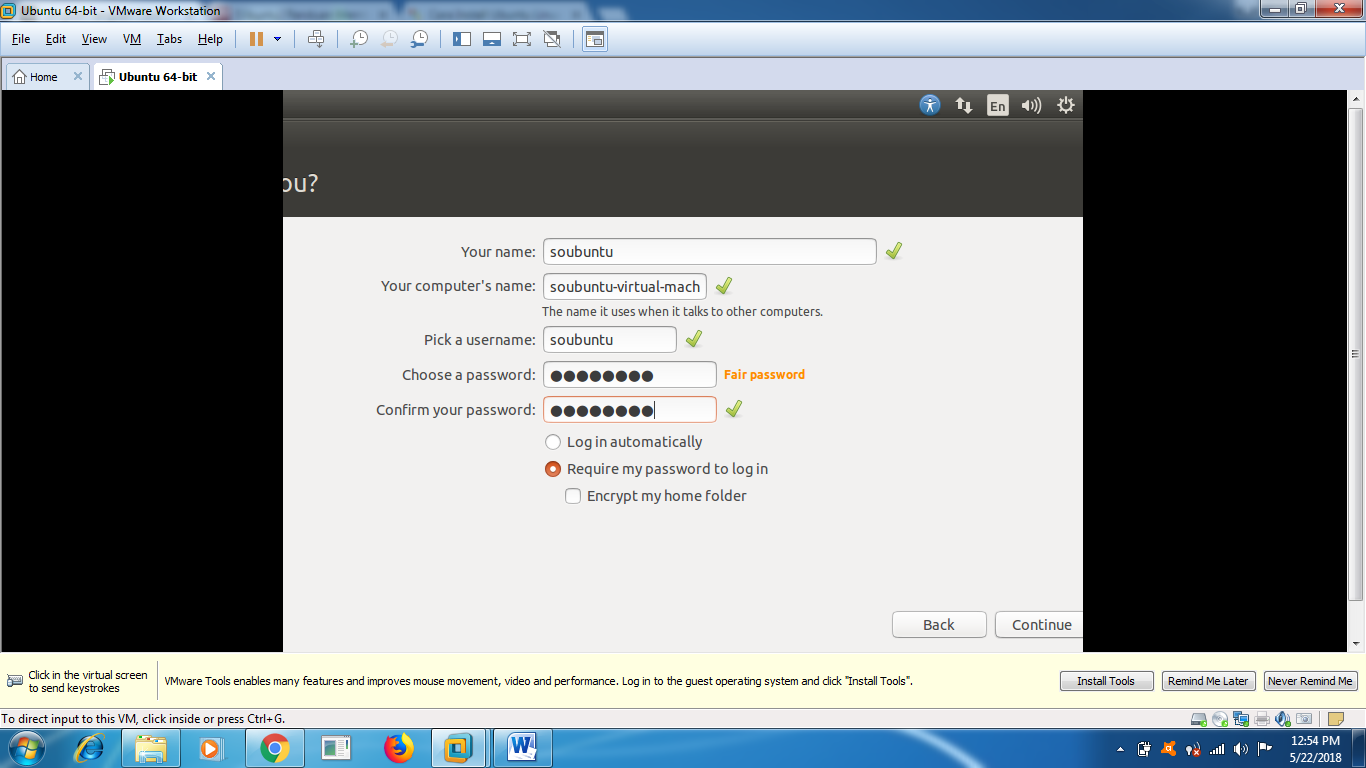Enable Log in automatically
1366x768 pixels.
pyautogui.click(x=553, y=441)
